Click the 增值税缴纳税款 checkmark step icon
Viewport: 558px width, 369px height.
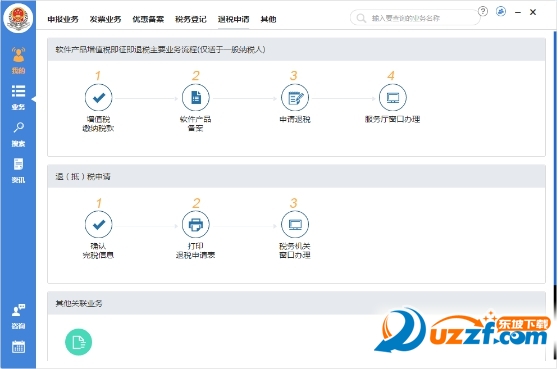pyautogui.click(x=99, y=97)
